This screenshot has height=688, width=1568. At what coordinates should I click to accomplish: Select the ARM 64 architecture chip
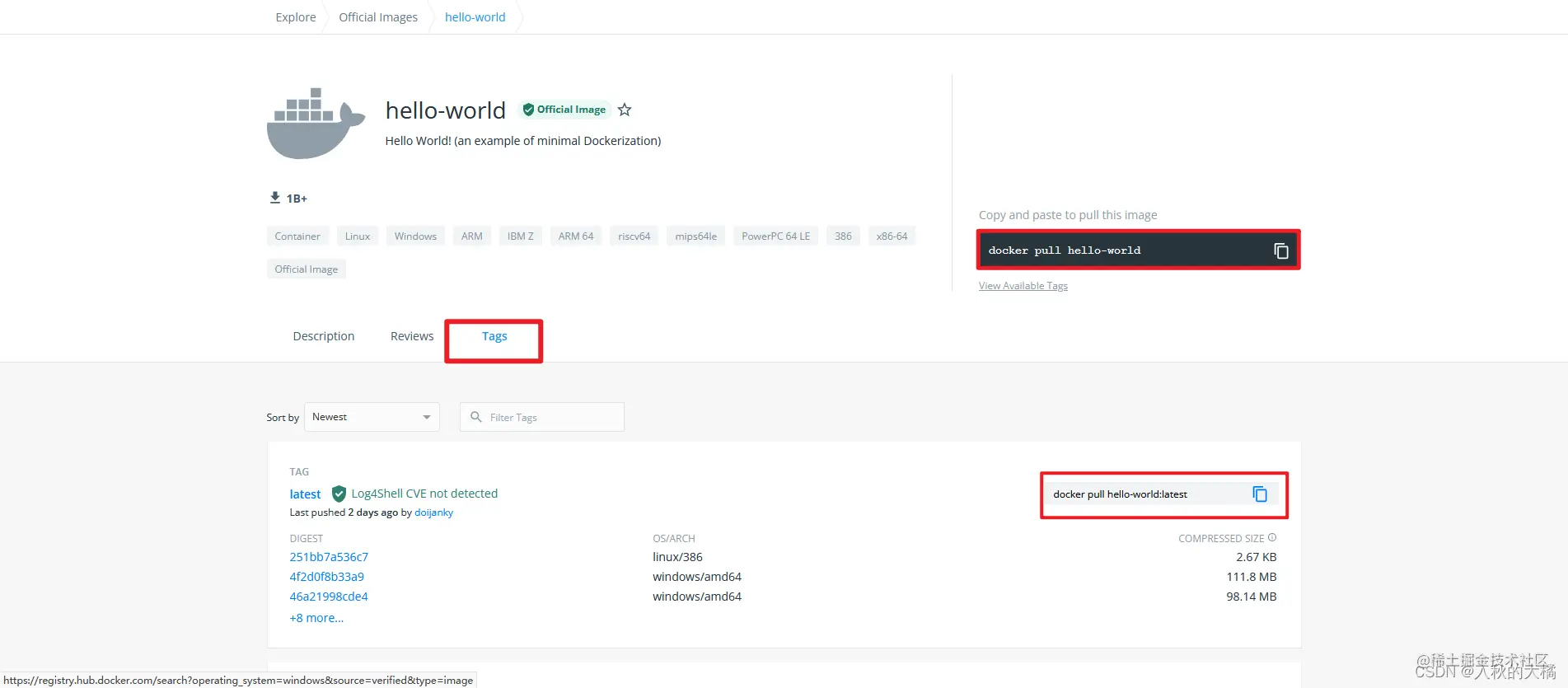coord(576,236)
